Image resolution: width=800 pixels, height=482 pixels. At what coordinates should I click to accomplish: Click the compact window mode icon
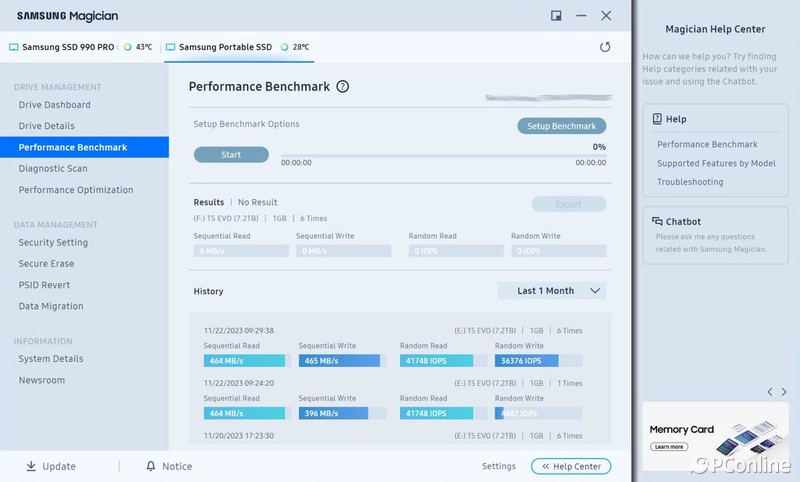click(556, 16)
